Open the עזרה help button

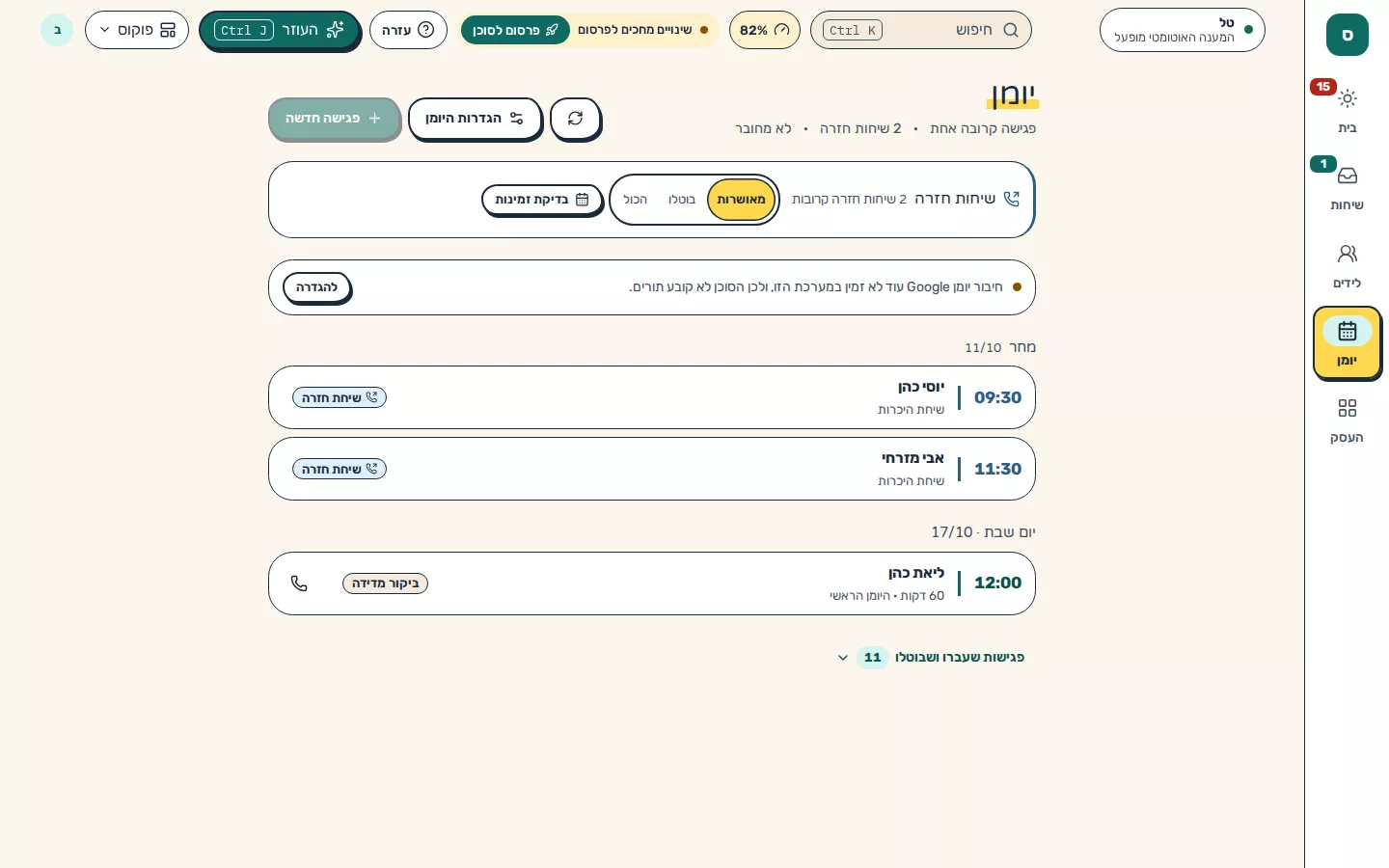(408, 30)
